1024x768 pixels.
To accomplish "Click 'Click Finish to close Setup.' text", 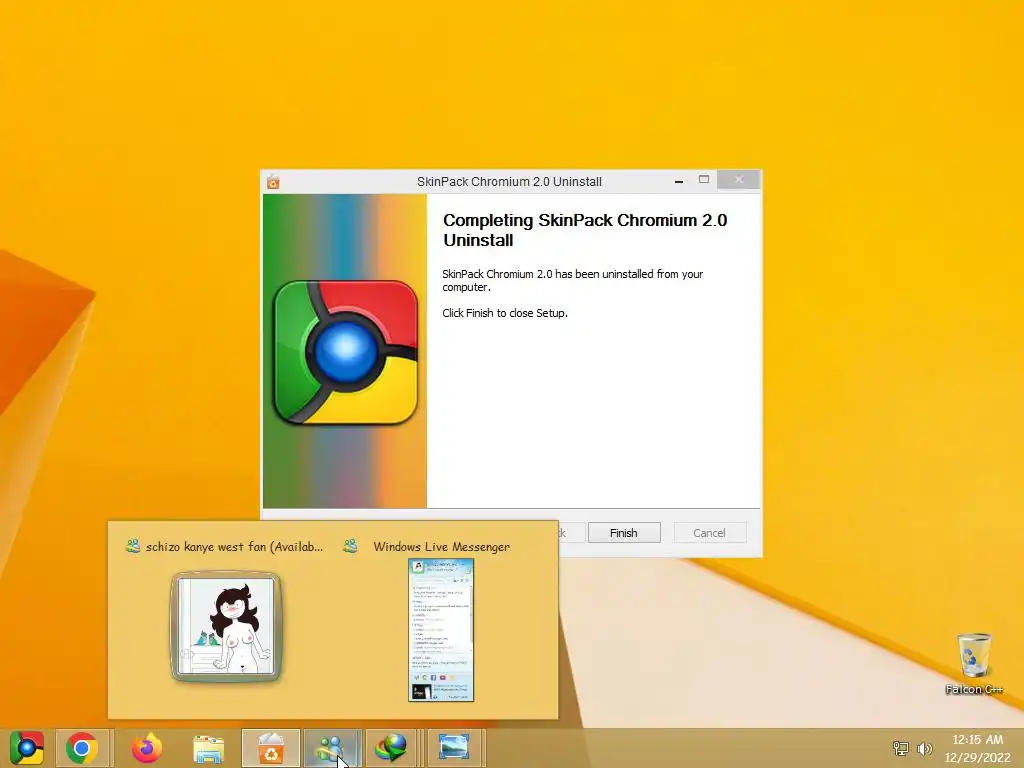I will pos(505,313).
